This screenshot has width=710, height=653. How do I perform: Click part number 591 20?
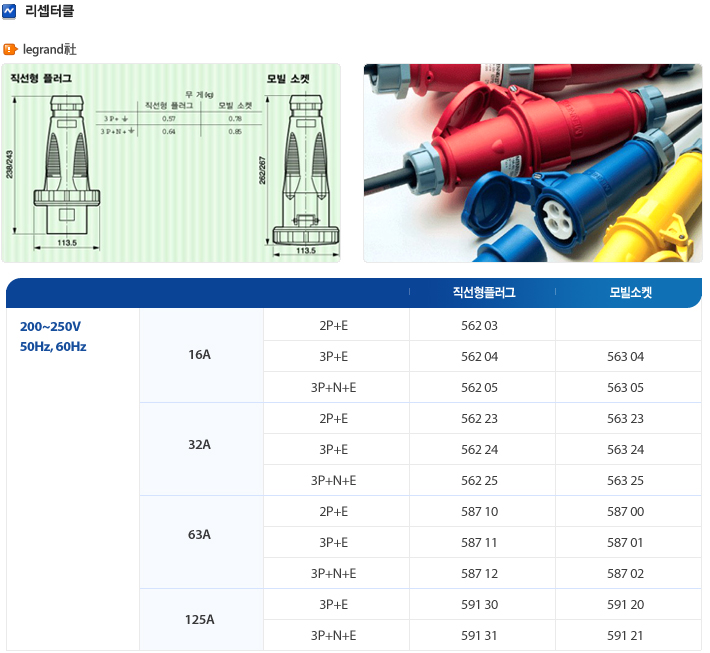tap(625, 604)
